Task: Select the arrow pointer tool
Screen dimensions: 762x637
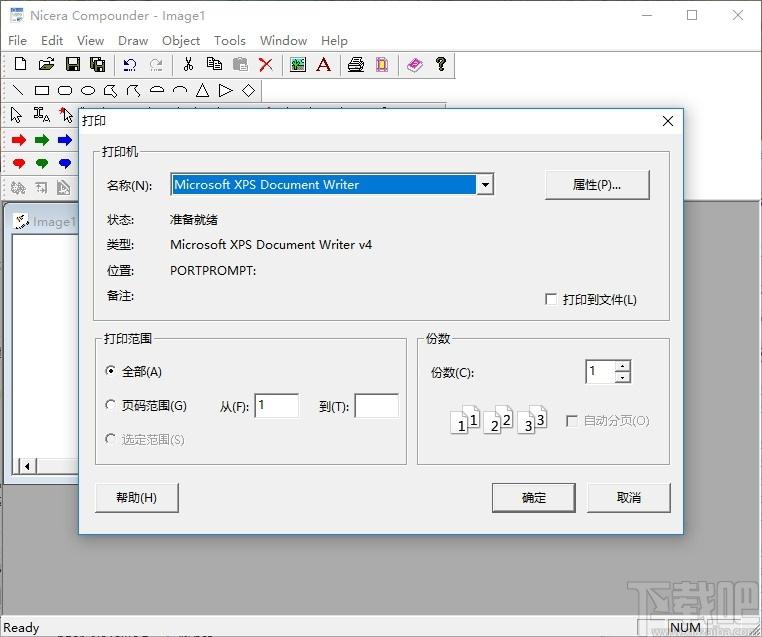Action: pos(16,115)
